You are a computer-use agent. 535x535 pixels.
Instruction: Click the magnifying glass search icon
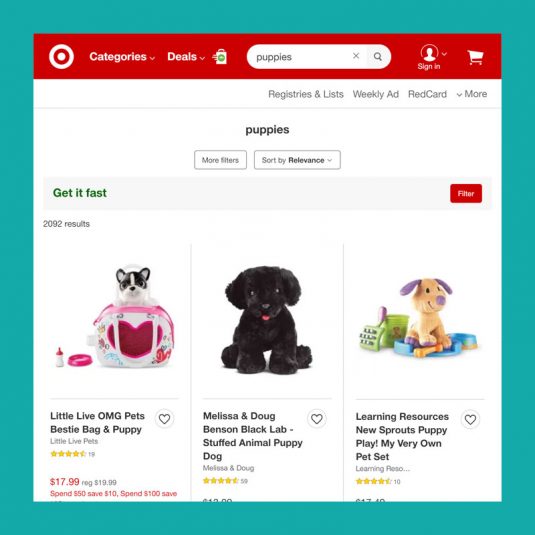(x=378, y=57)
